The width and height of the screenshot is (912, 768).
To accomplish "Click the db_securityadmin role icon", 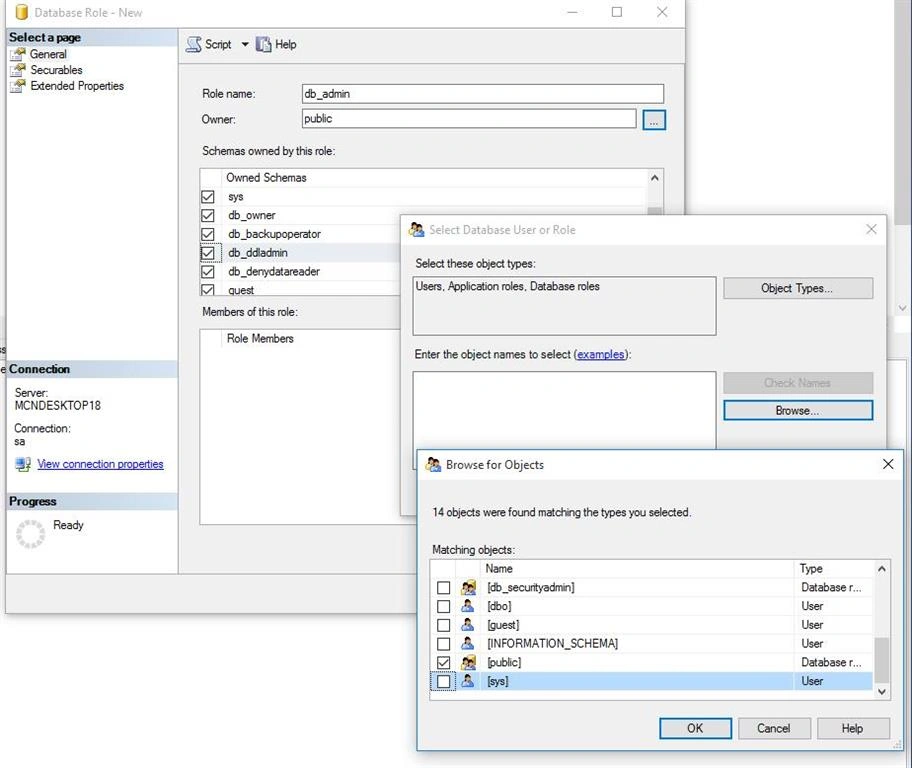I will click(x=468, y=587).
